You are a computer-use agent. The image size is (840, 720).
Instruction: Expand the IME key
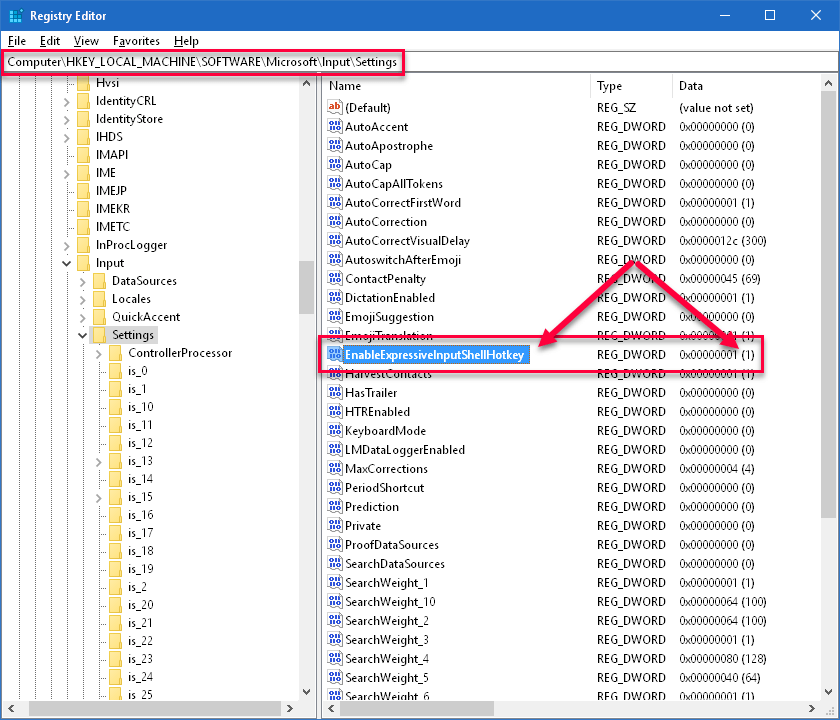pyautogui.click(x=66, y=173)
